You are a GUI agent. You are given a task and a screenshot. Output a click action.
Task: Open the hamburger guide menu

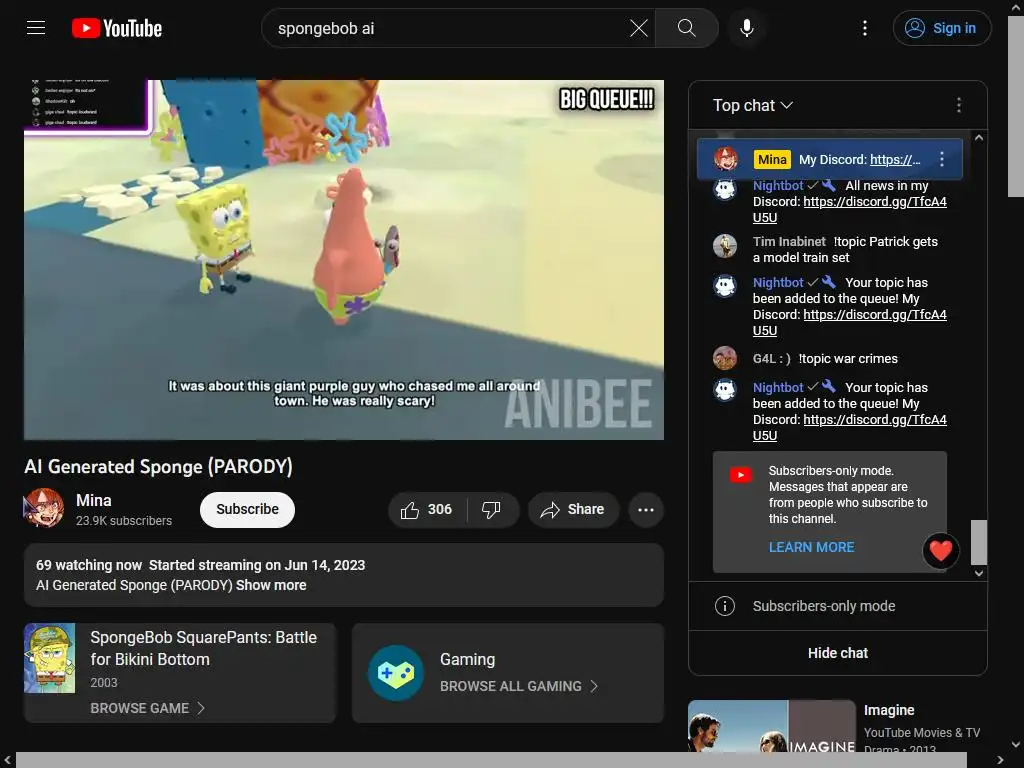coord(36,28)
